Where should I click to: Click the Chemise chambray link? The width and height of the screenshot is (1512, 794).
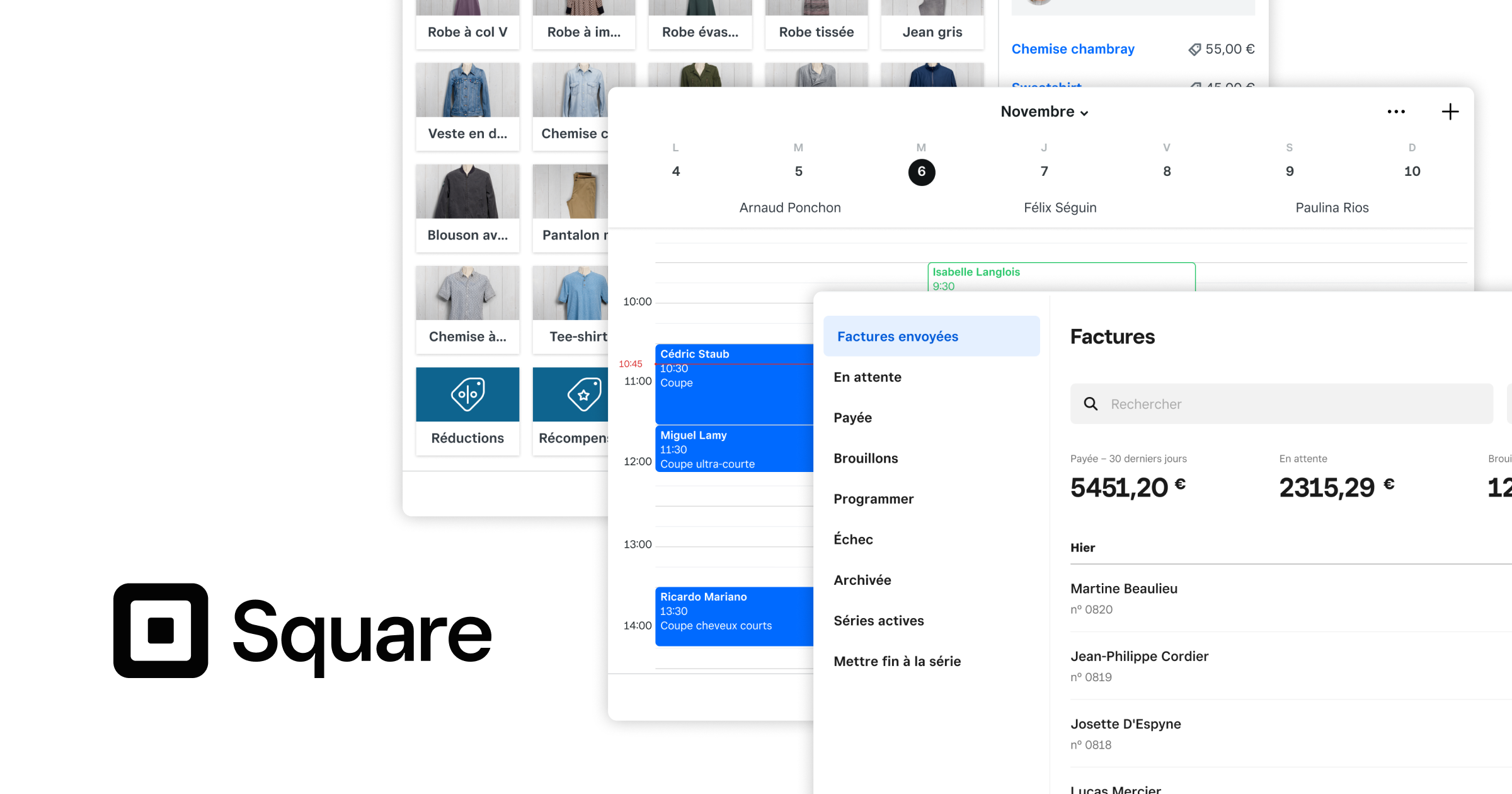coord(1073,49)
